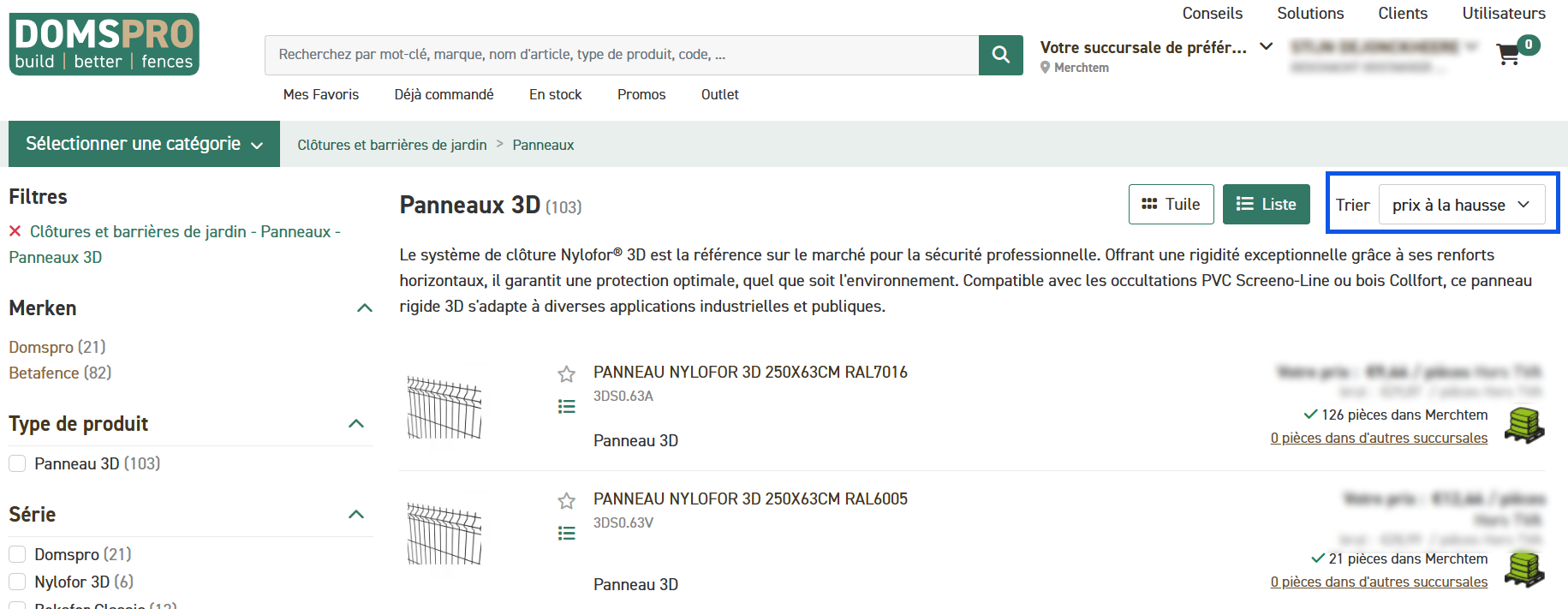Check other branches stock for RAL6005 panel

1379,582
